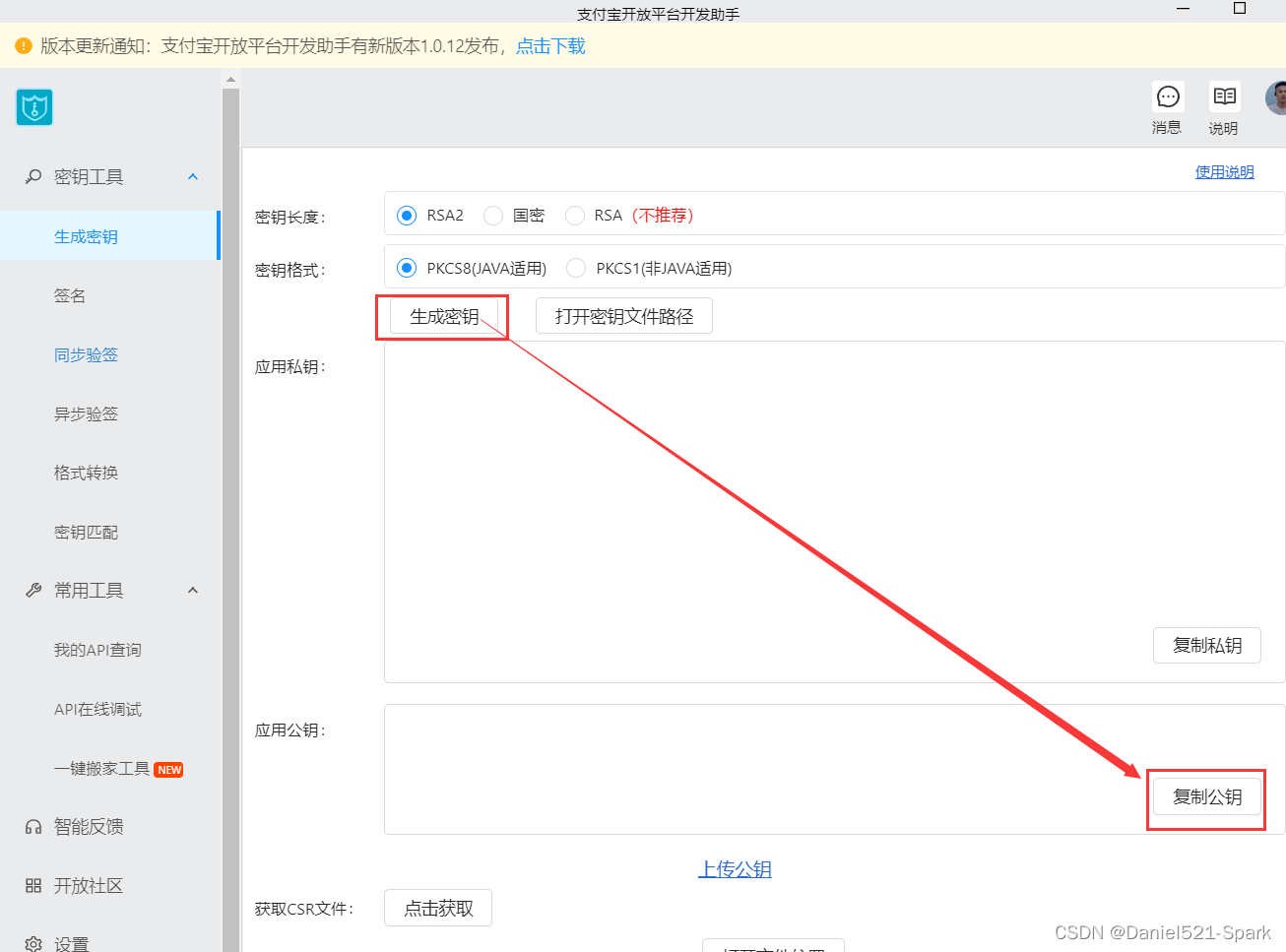This screenshot has height=952, width=1286.
Task: Click the 生成密钥 button
Action: point(444,316)
